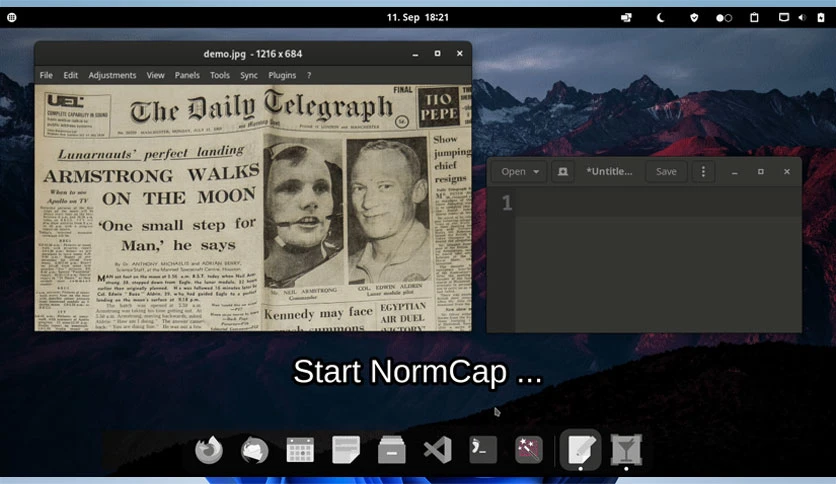This screenshot has width=836, height=484.
Task: Minimize the text editor window
Action: pos(734,172)
